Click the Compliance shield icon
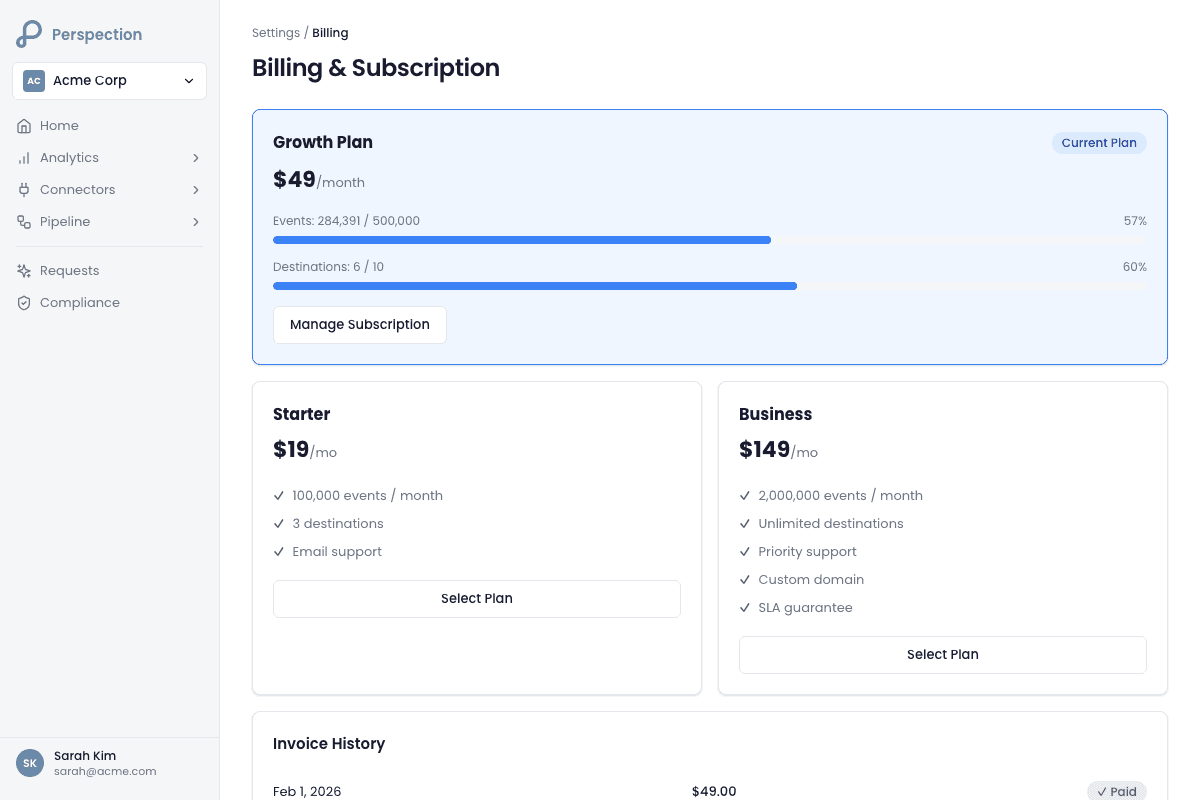This screenshot has height=800, width=1200. coord(24,303)
